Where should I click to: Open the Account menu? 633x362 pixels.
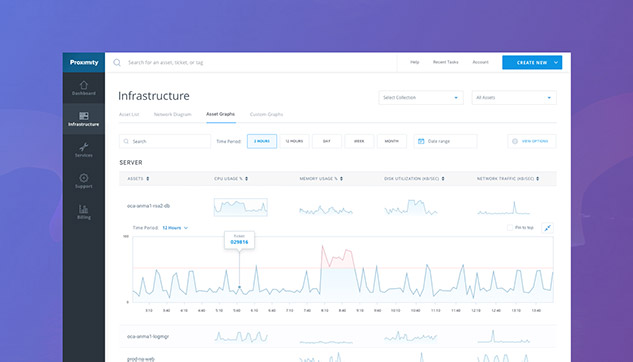click(x=480, y=62)
